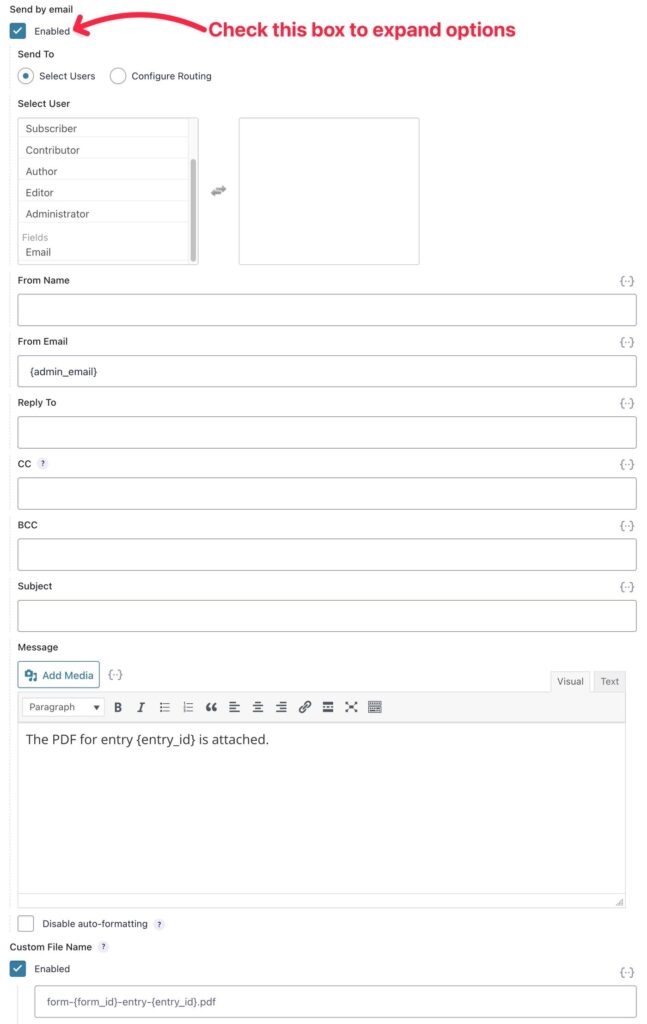Screen dimensions: 647x1024
Task: Apply italic formatting to the message text
Action: click(x=141, y=707)
